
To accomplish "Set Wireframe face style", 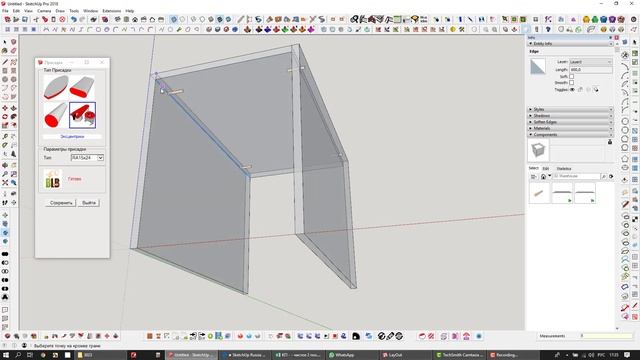I will coord(193,19).
